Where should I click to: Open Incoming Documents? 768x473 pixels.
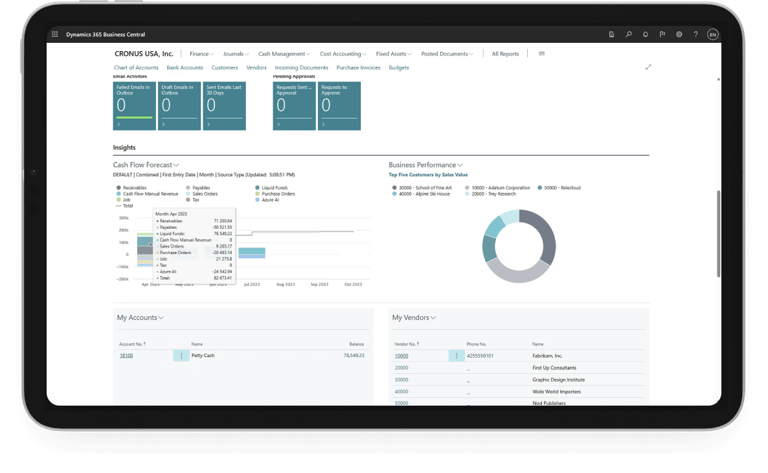click(x=301, y=68)
